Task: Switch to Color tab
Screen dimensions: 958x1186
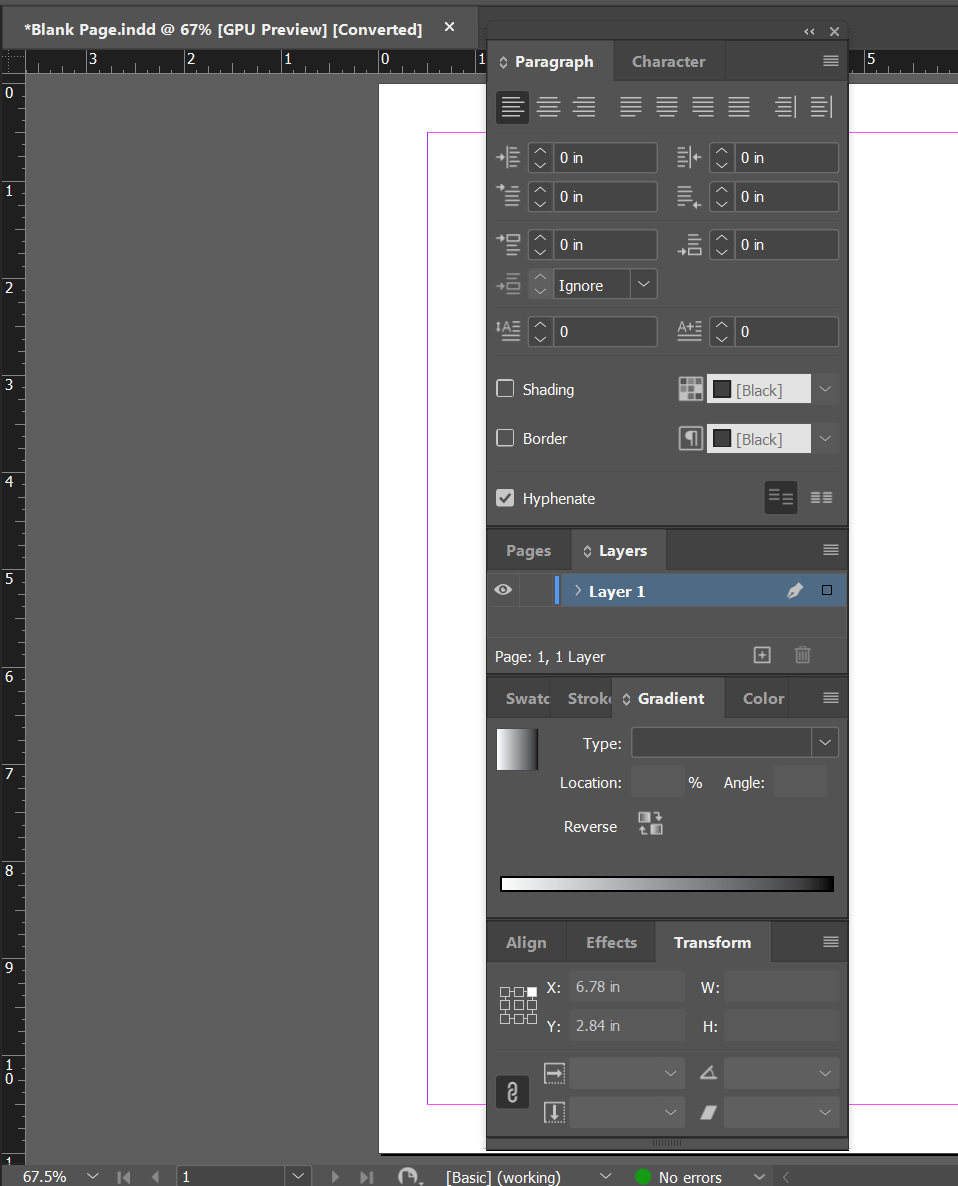Action: pos(763,699)
